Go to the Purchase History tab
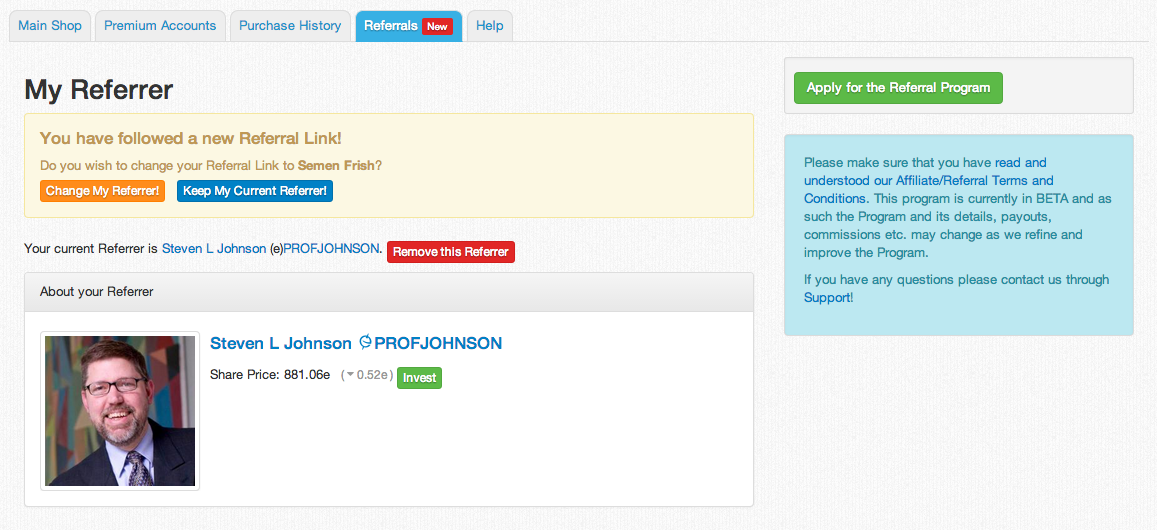Screen dimensions: 1157x530 coord(290,26)
